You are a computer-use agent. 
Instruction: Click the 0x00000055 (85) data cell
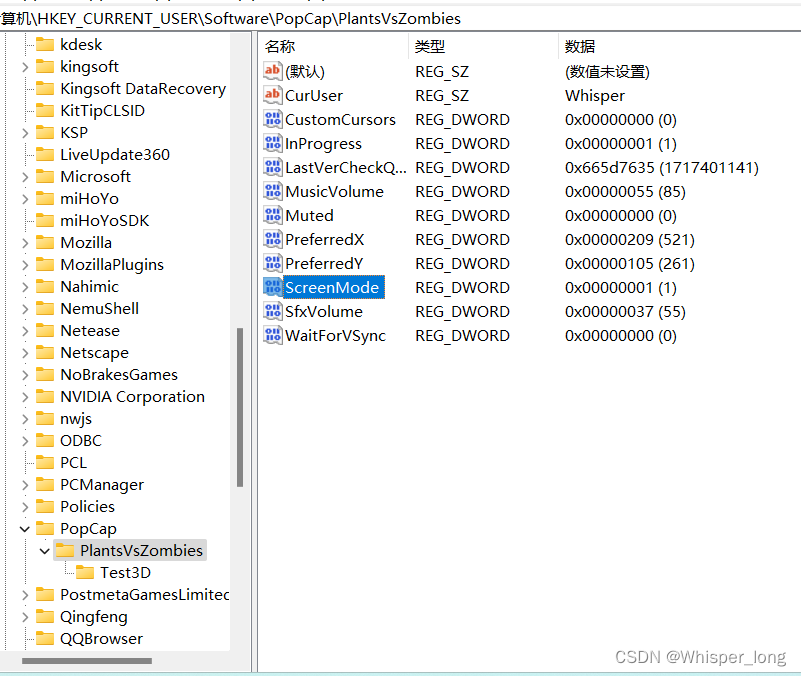pyautogui.click(x=625, y=192)
